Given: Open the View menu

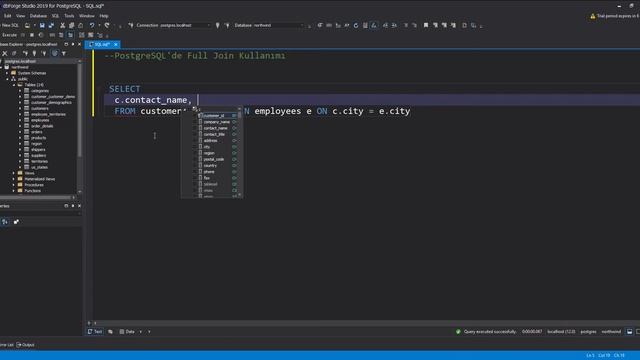Looking at the screenshot, I should [x=20, y=16].
